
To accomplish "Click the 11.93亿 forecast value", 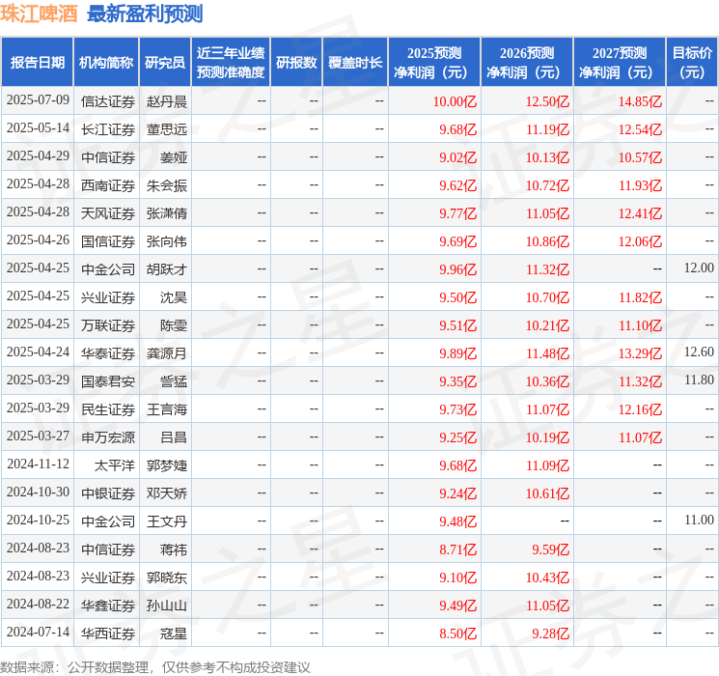I will pos(640,185).
